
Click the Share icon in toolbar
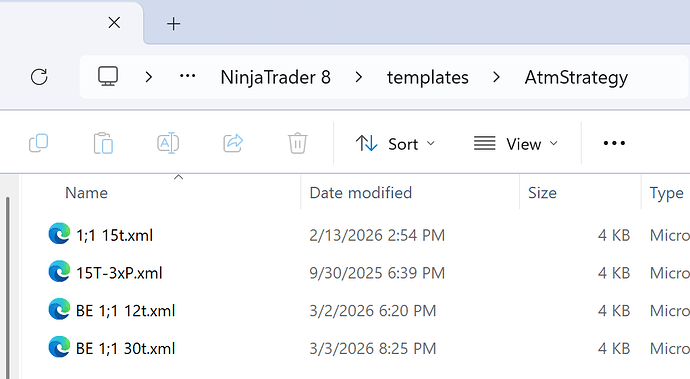pyautogui.click(x=233, y=143)
